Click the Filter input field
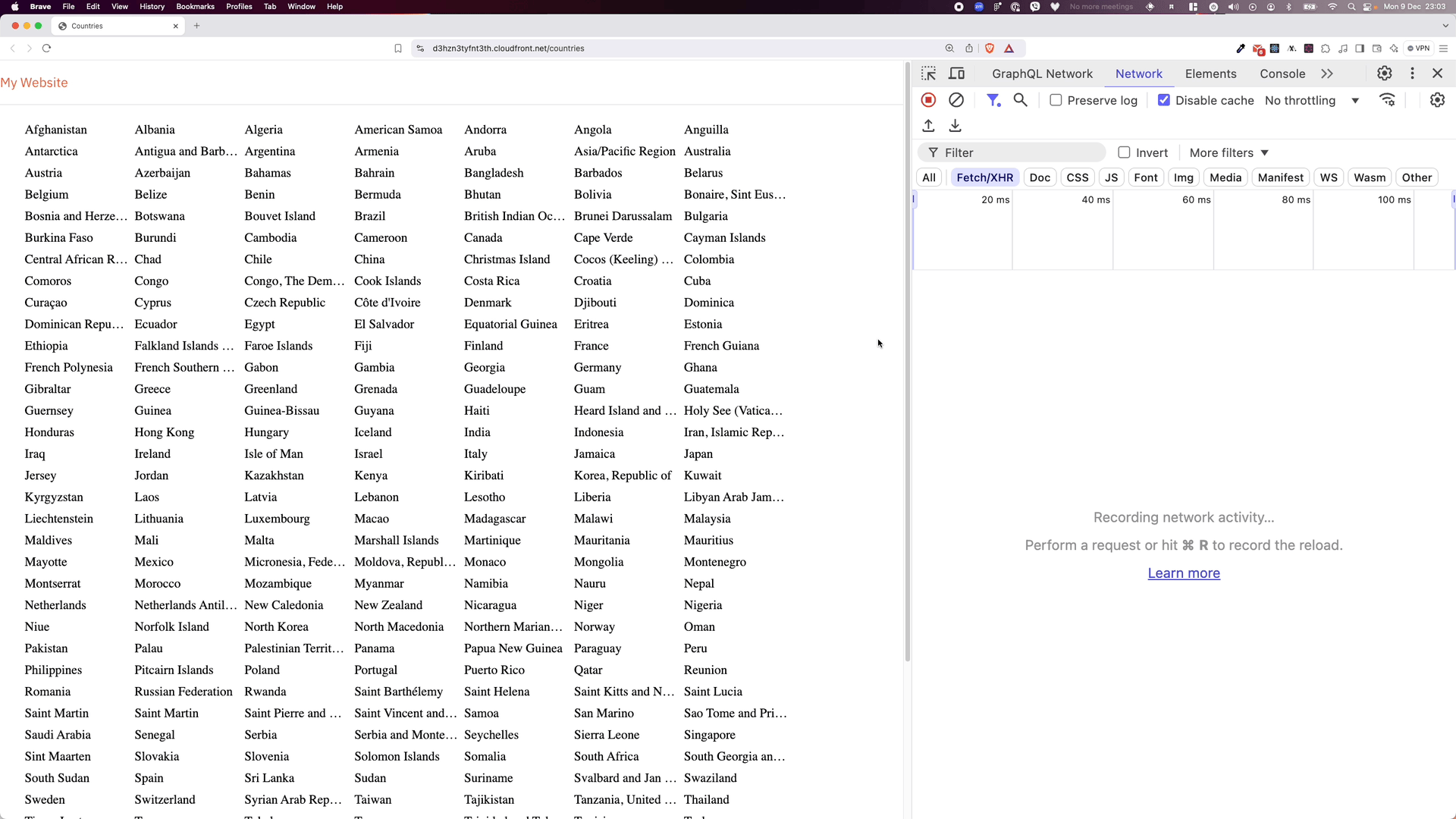This screenshot has height=819, width=1456. (1020, 152)
